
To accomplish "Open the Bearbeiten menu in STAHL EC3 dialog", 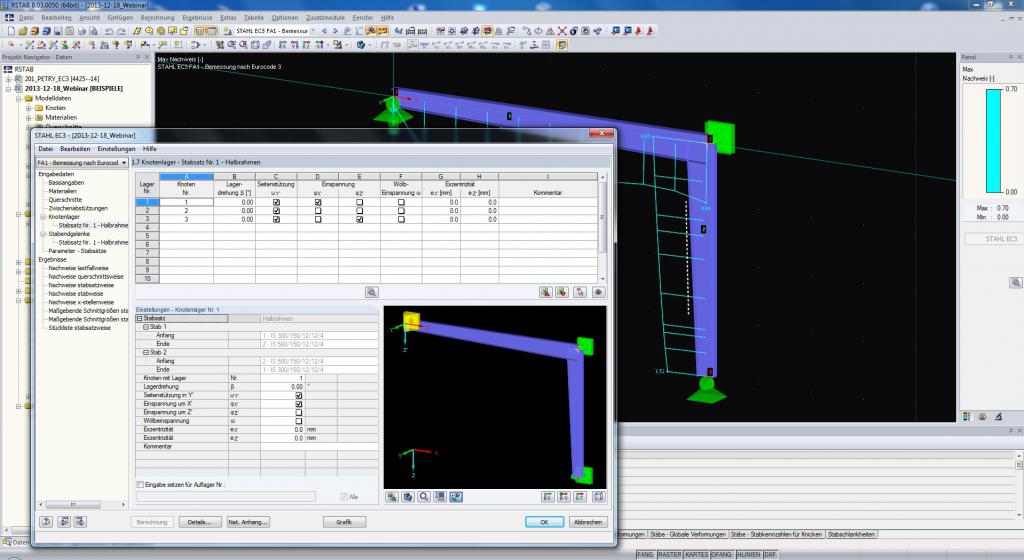I will (75, 149).
